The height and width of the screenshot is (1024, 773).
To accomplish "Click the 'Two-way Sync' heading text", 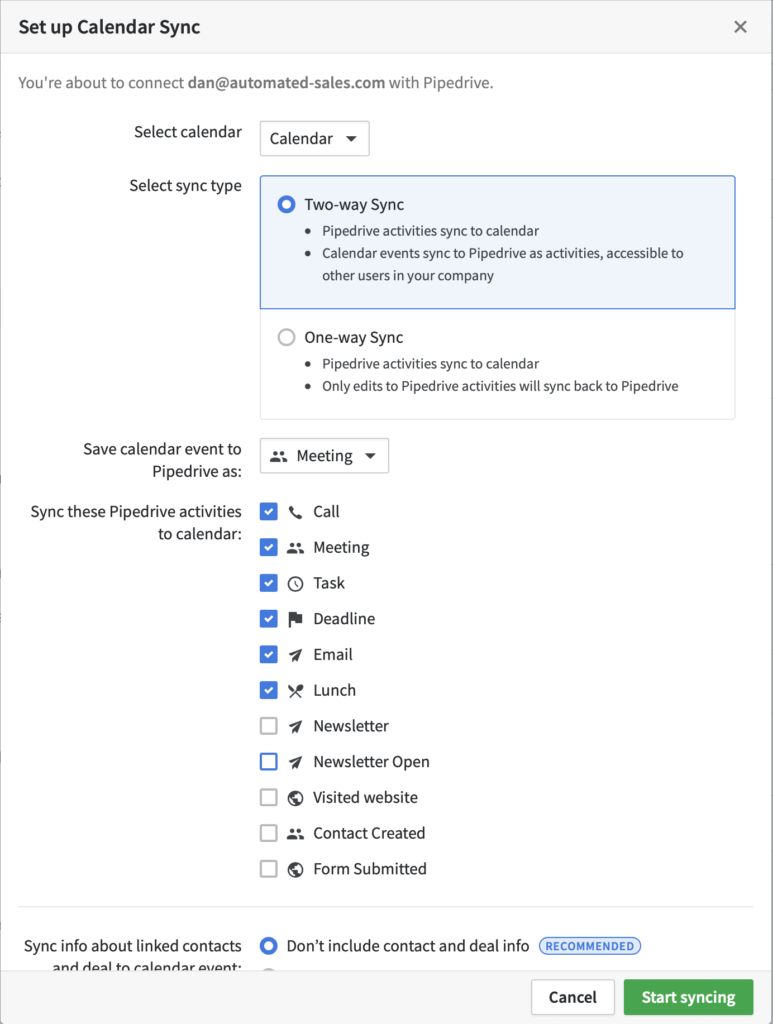I will coord(354,205).
